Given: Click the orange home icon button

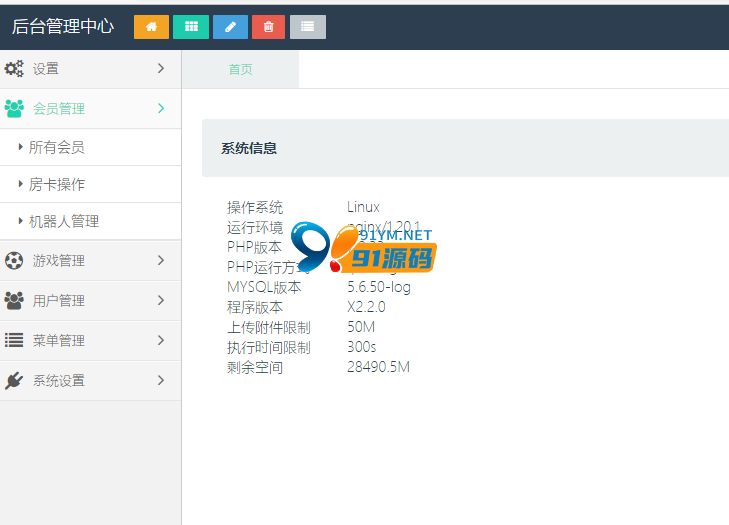Looking at the screenshot, I should pos(151,27).
